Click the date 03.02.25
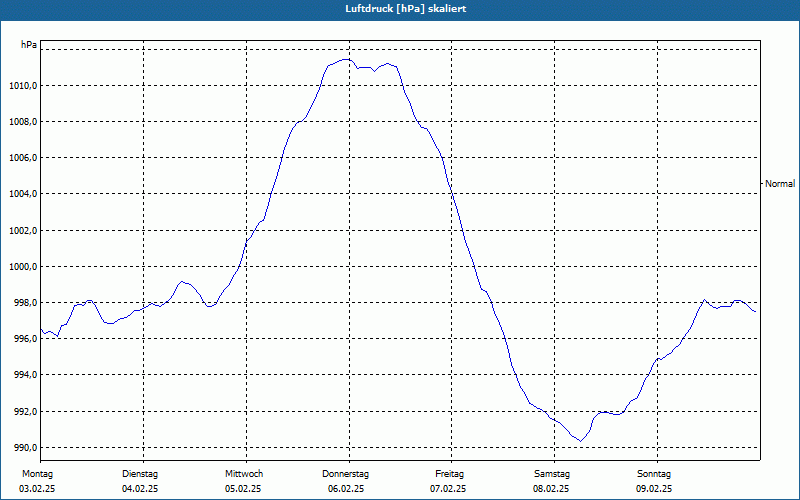 37,489
